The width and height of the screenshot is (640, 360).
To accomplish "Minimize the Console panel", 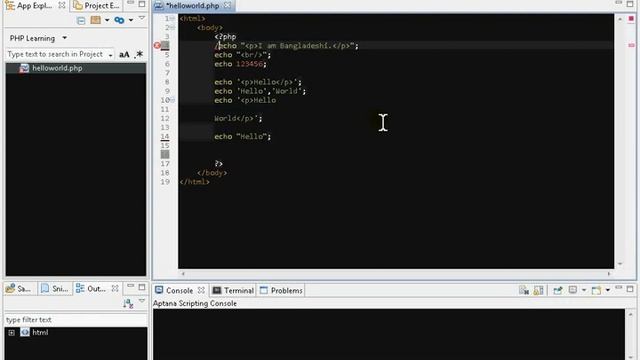I will pyautogui.click(x=619, y=288).
